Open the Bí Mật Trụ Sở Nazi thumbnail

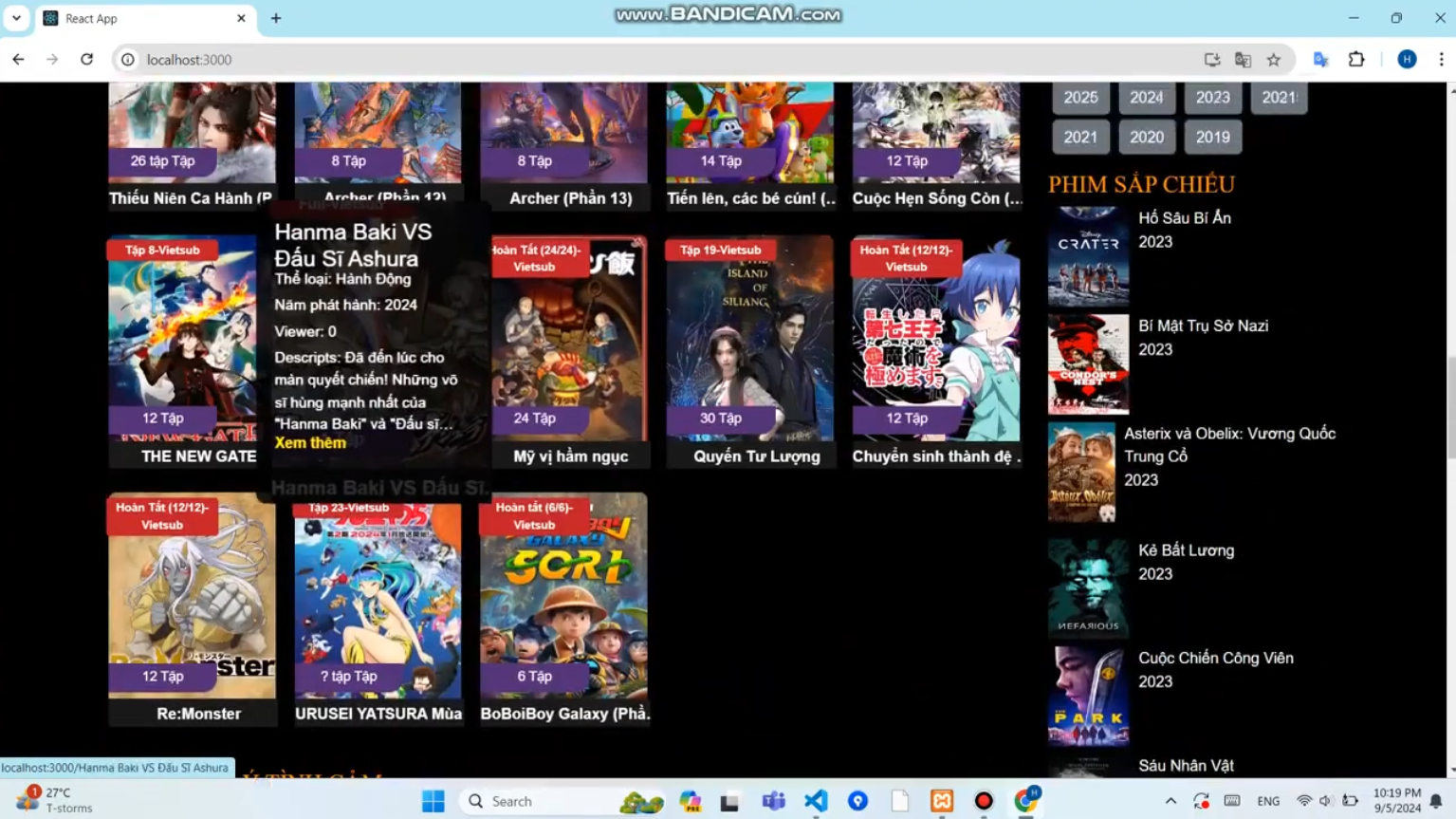pos(1088,364)
